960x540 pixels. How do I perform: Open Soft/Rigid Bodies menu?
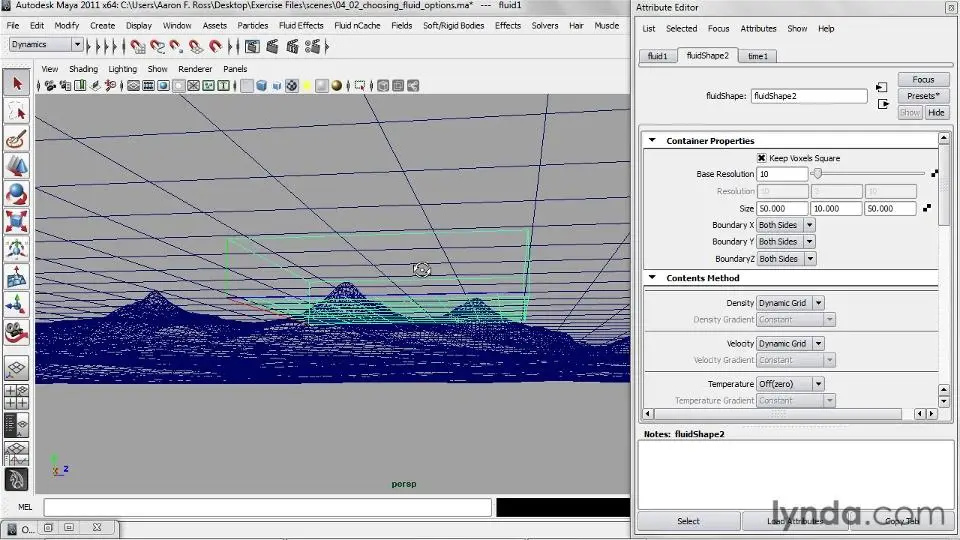(x=454, y=25)
